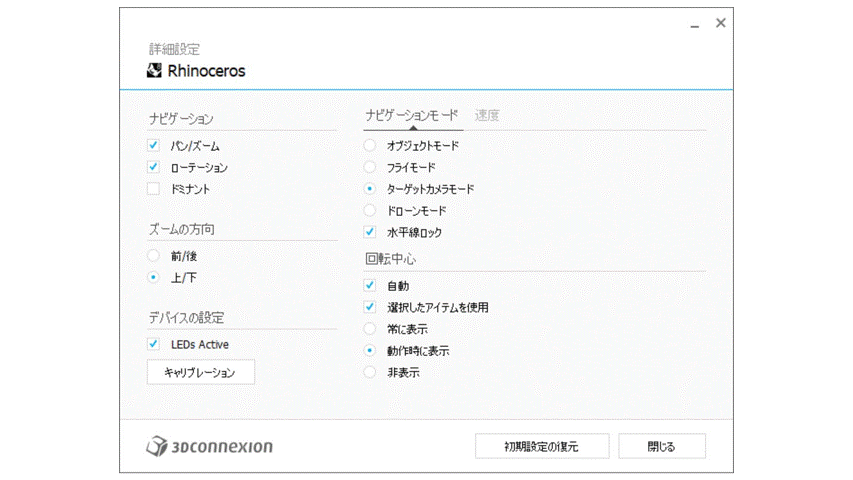The width and height of the screenshot is (853, 480).
Task: Select フライモード radio button
Action: tap(370, 167)
